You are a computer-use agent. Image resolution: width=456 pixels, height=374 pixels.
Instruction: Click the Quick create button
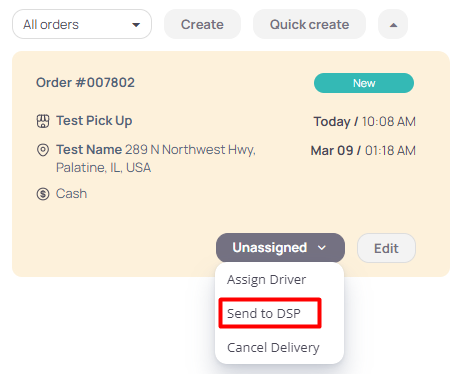309,24
